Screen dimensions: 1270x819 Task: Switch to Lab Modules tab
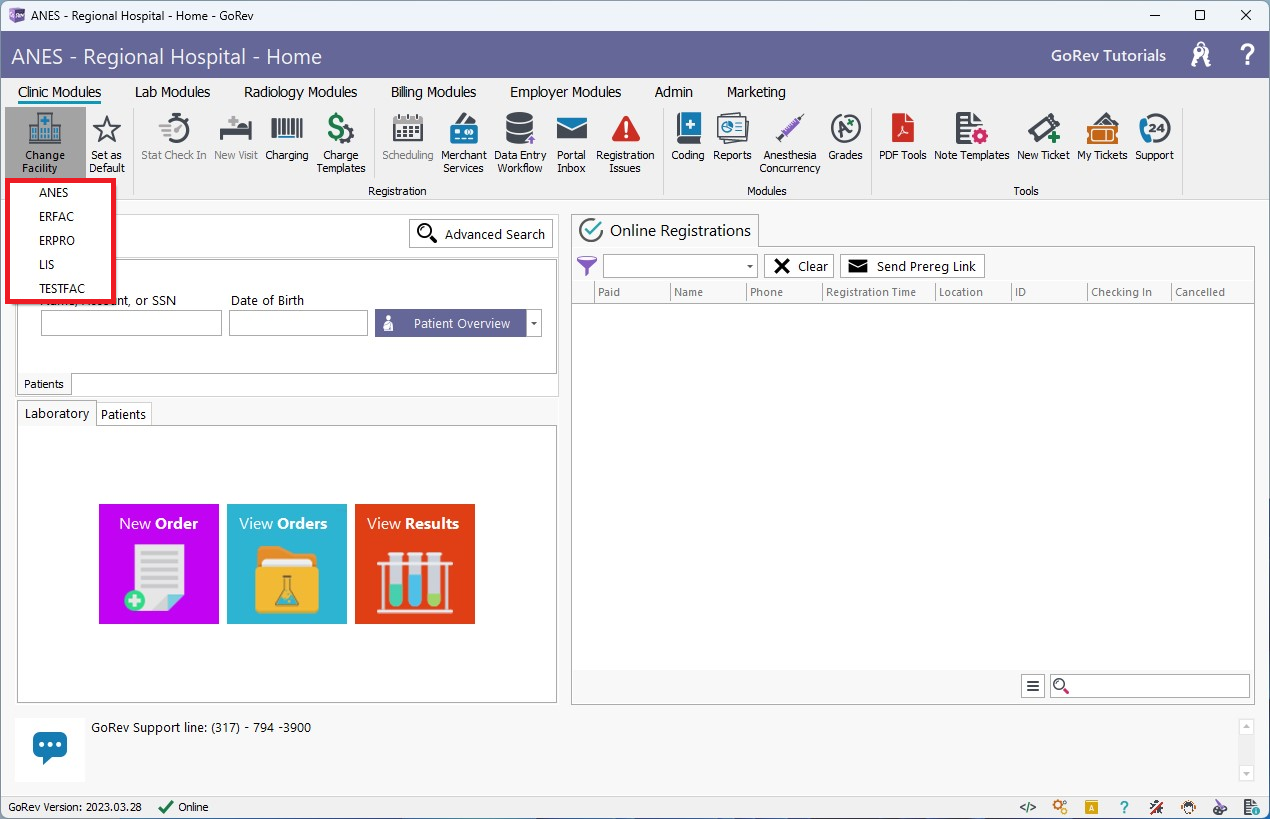point(172,92)
